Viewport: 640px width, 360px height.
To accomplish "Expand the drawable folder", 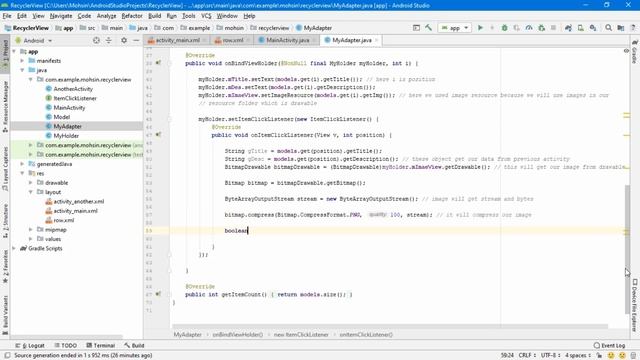I will coord(31,182).
